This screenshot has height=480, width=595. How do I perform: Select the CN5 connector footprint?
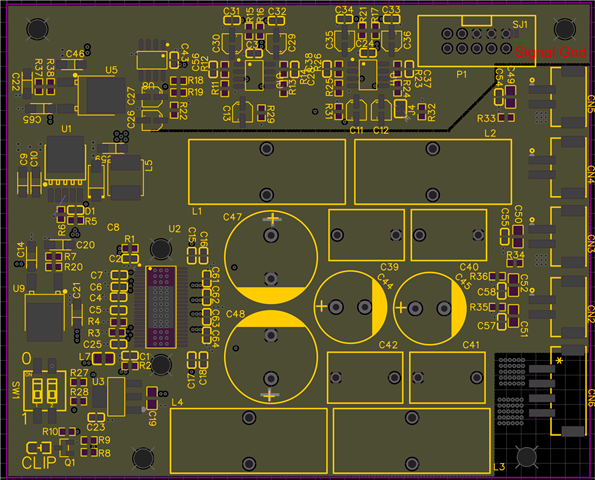[558, 97]
